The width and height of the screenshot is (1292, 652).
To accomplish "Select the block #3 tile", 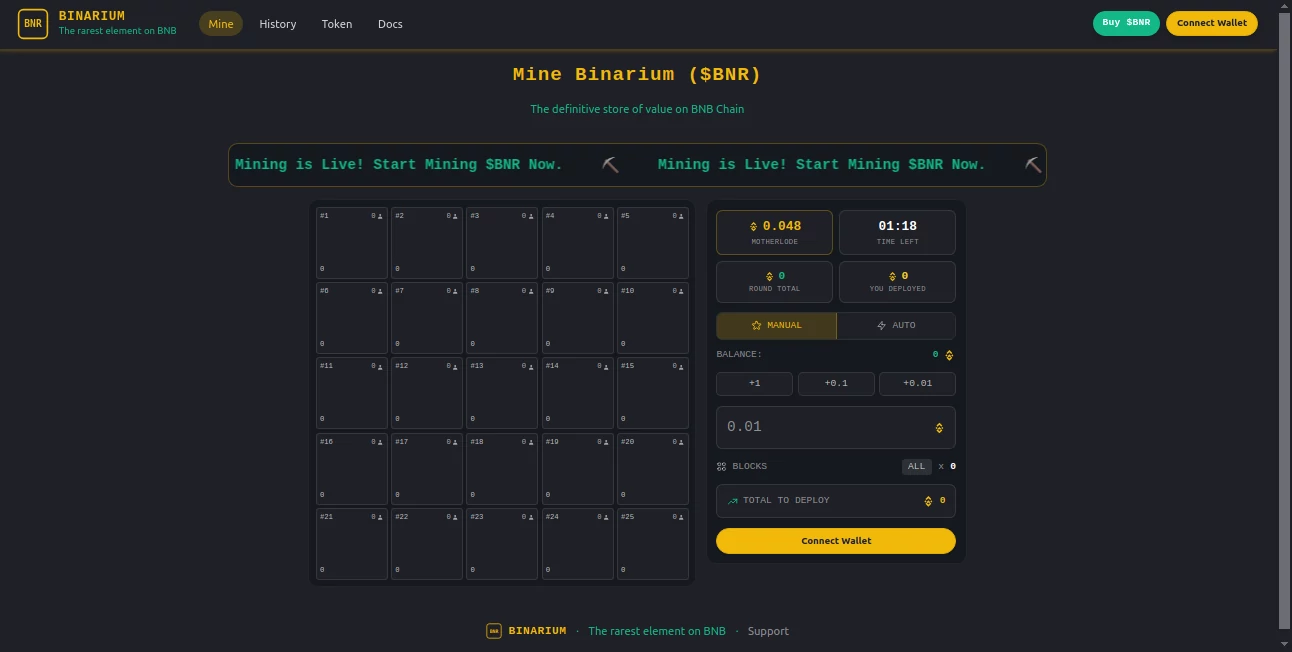I will pyautogui.click(x=502, y=242).
